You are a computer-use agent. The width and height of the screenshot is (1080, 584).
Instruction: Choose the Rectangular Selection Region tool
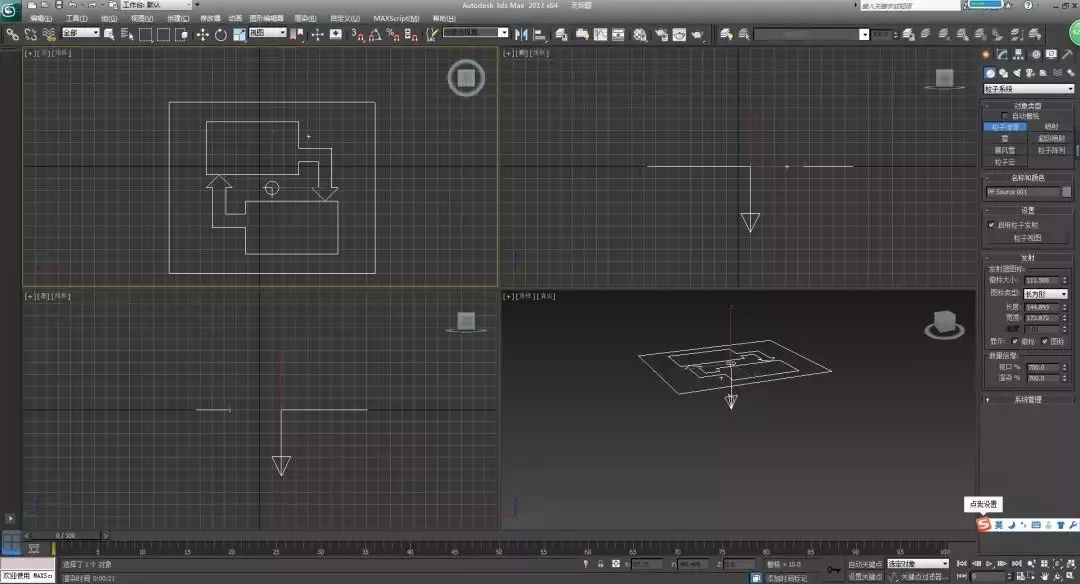tap(145, 34)
